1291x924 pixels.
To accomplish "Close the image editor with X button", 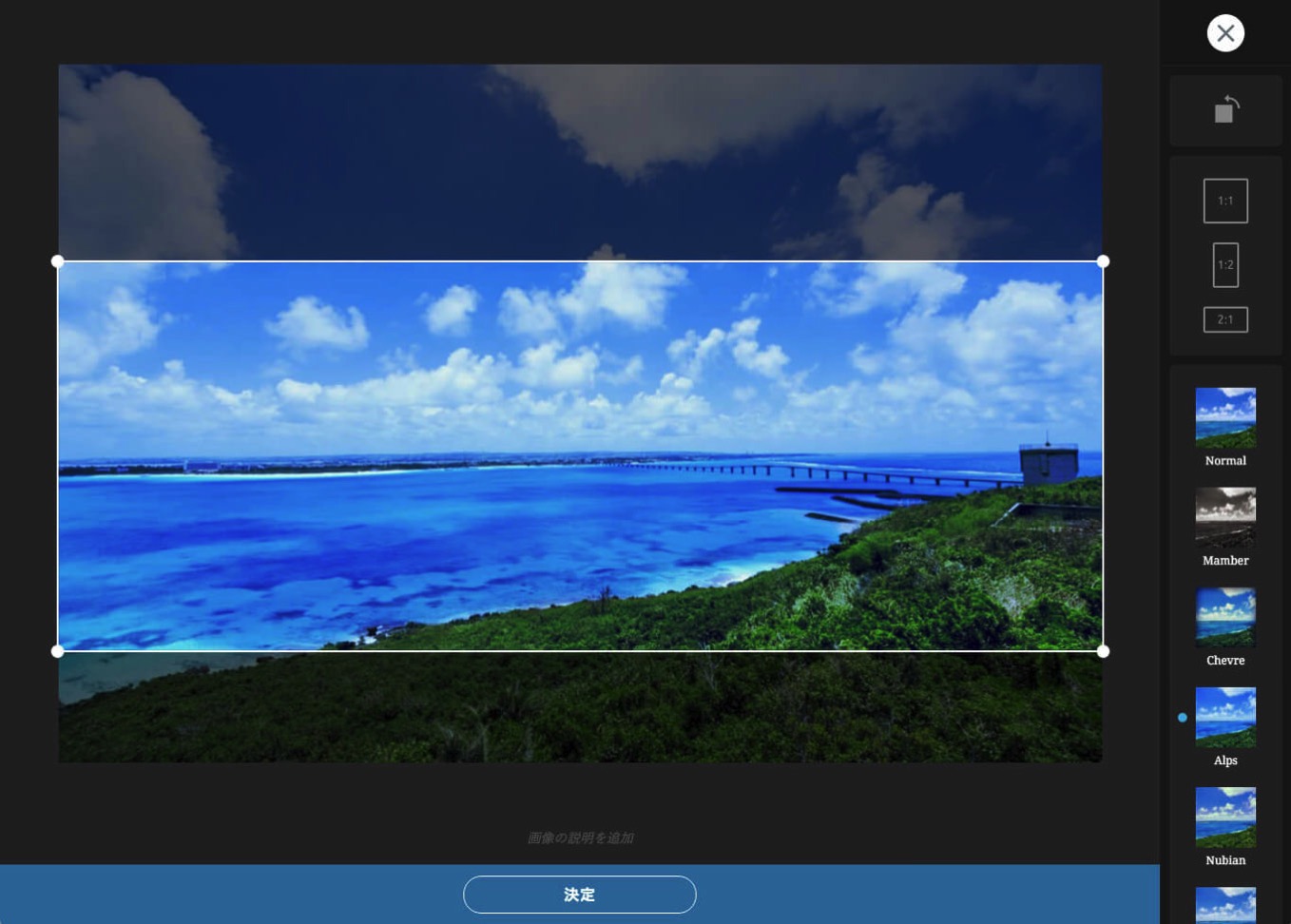I will (1225, 33).
